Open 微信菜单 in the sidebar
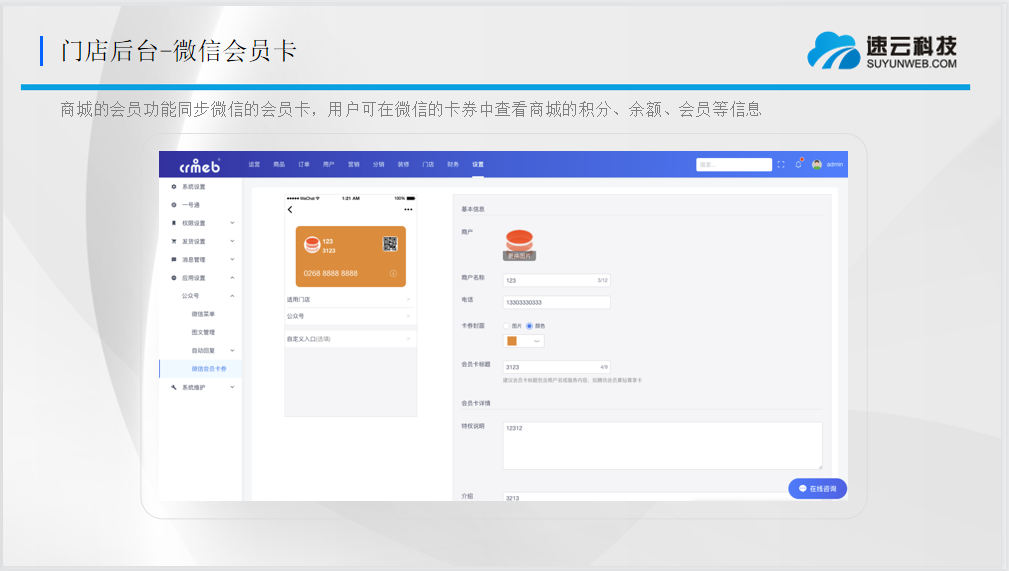1009x571 pixels. pos(203,314)
